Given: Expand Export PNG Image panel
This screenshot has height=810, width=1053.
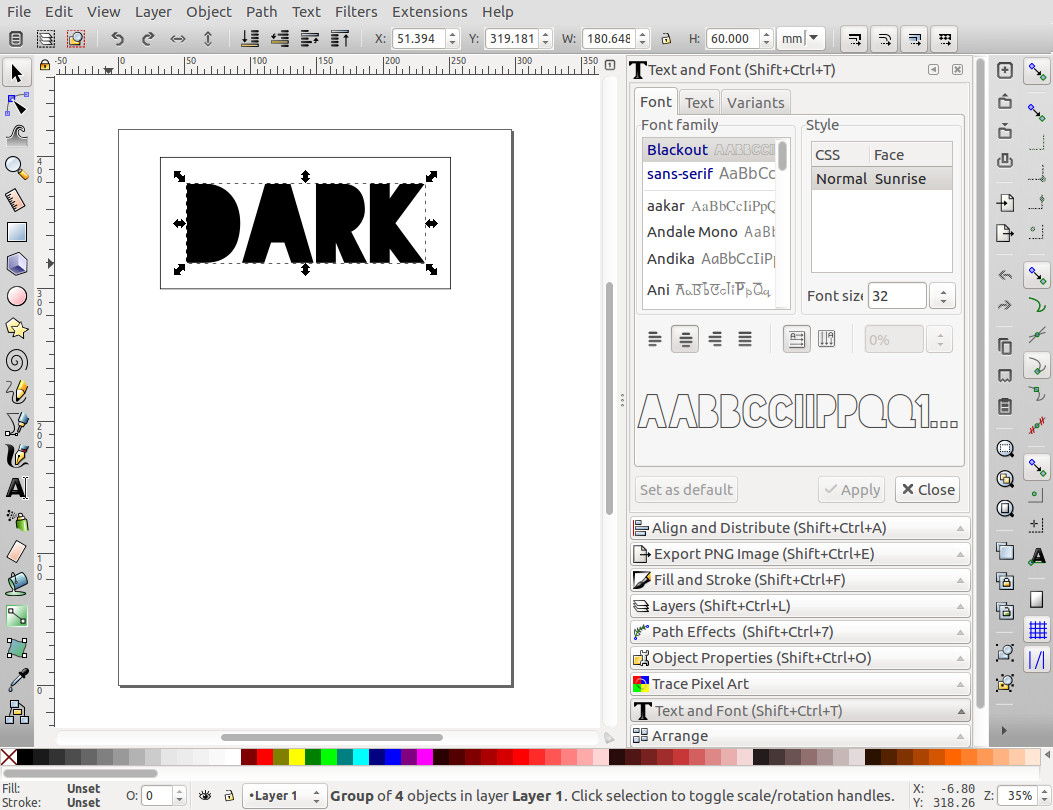Looking at the screenshot, I should pyautogui.click(x=800, y=554).
